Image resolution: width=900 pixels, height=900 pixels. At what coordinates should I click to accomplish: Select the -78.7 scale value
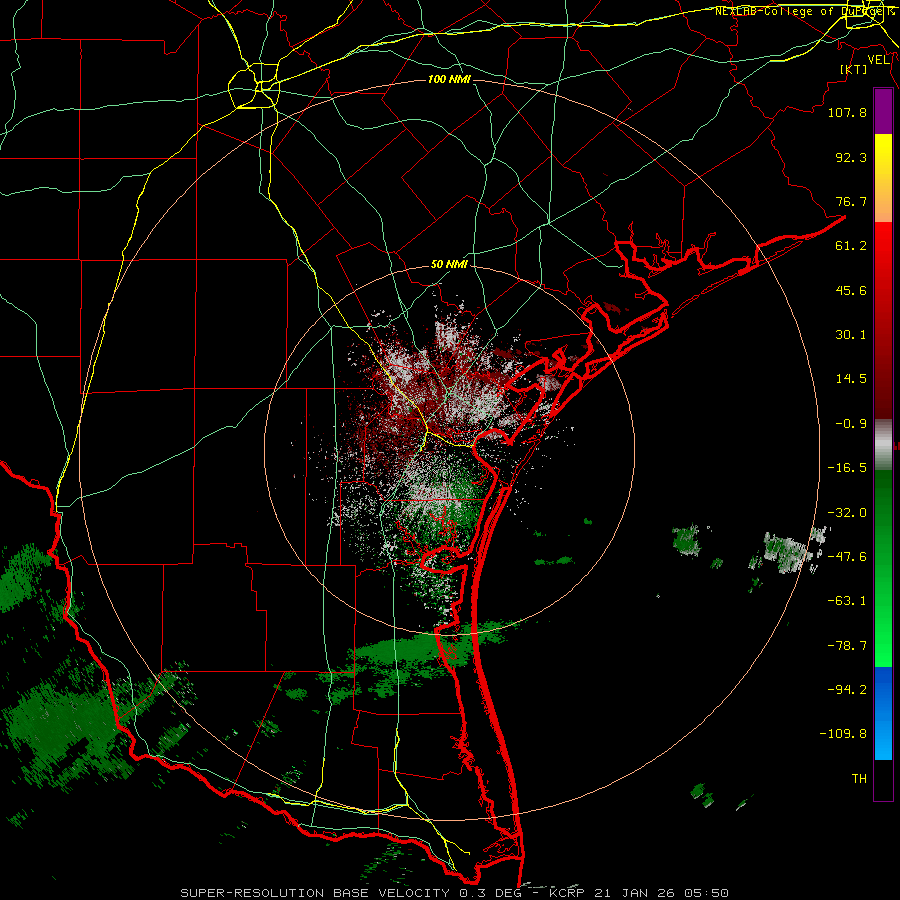click(847, 646)
